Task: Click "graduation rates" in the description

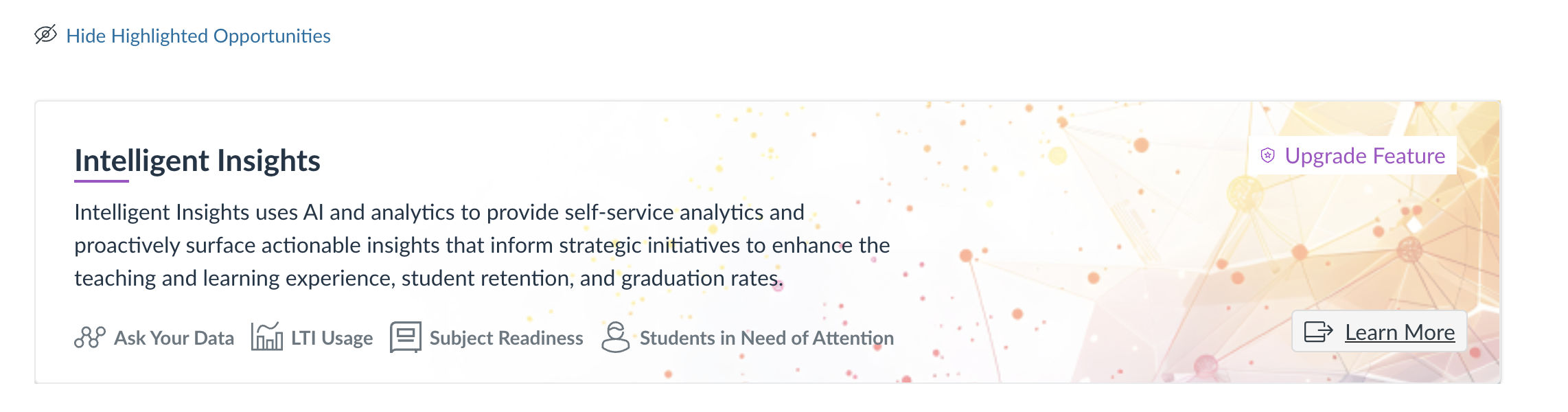Action: point(702,278)
